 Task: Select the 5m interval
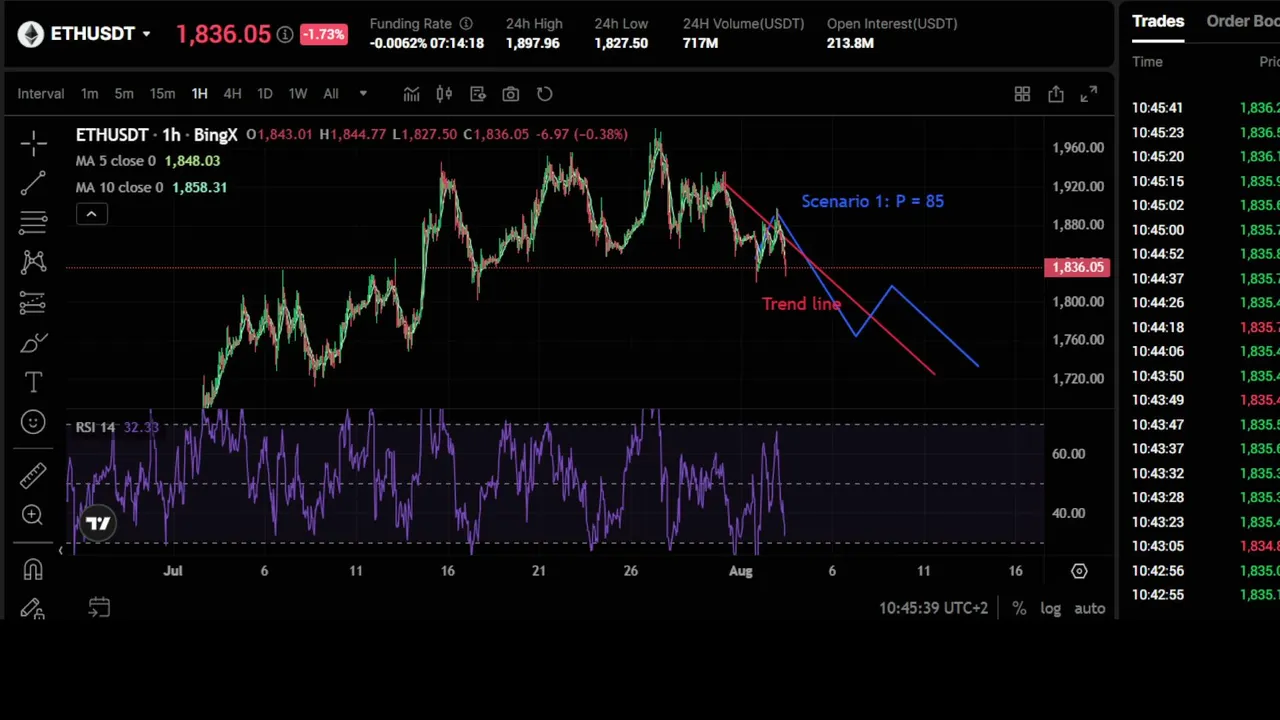pyautogui.click(x=124, y=94)
